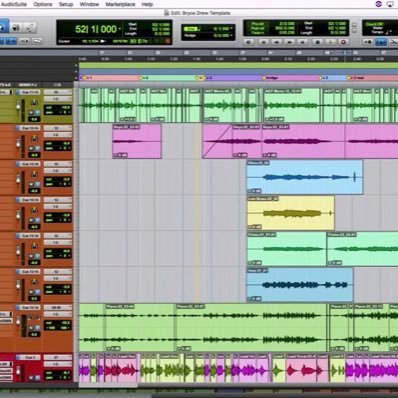This screenshot has height=398, width=398.
Task: Click Return to Zero transport button
Action: tap(263, 42)
